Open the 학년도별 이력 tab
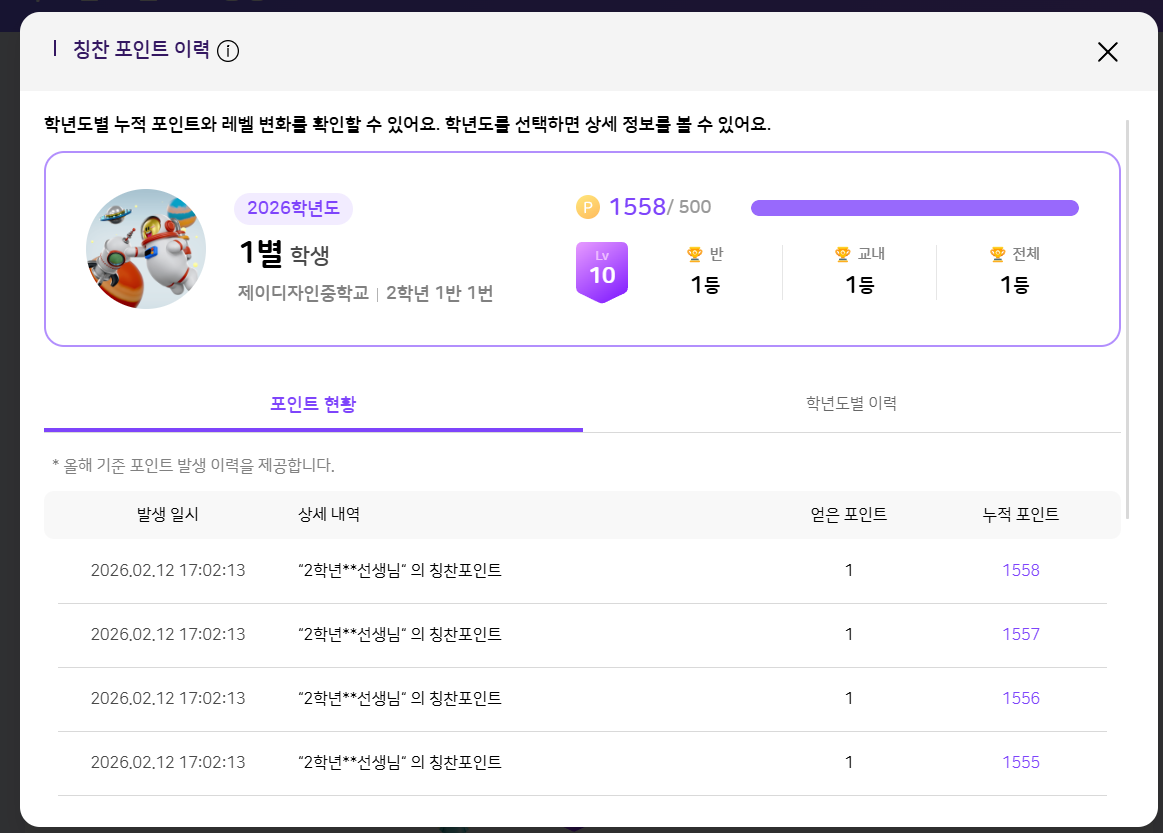Image resolution: width=1163 pixels, height=833 pixels. [851, 404]
